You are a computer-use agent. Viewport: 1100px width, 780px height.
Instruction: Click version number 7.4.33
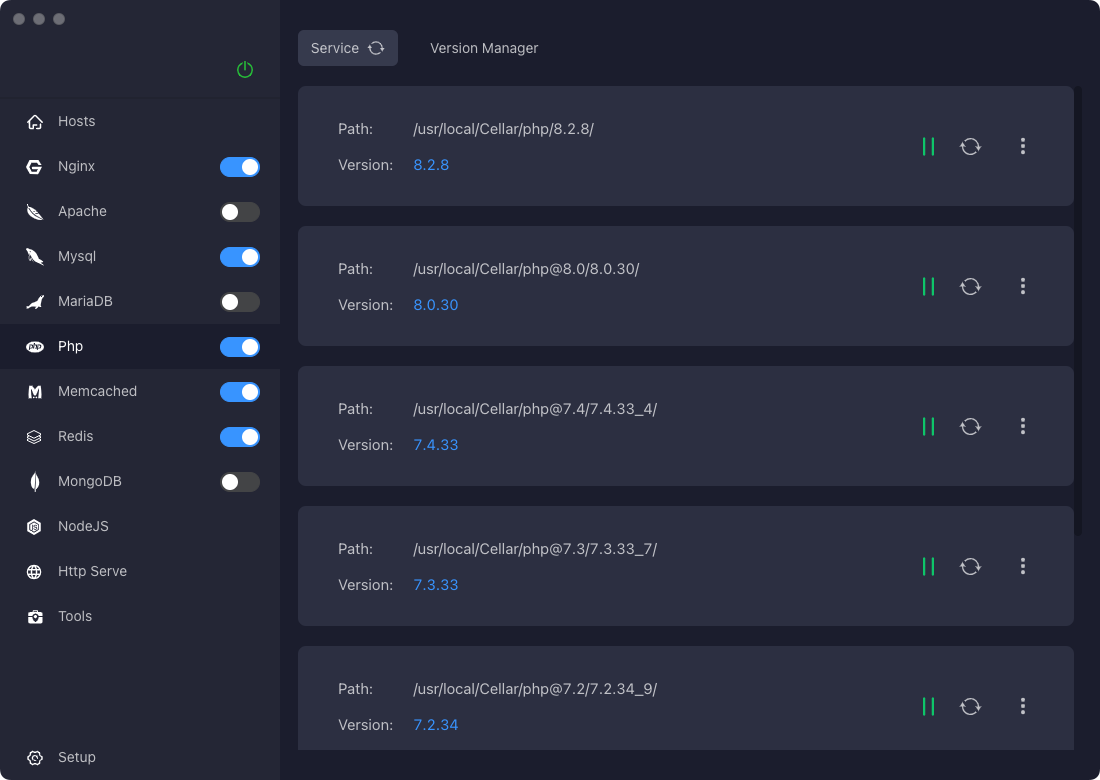[436, 445]
